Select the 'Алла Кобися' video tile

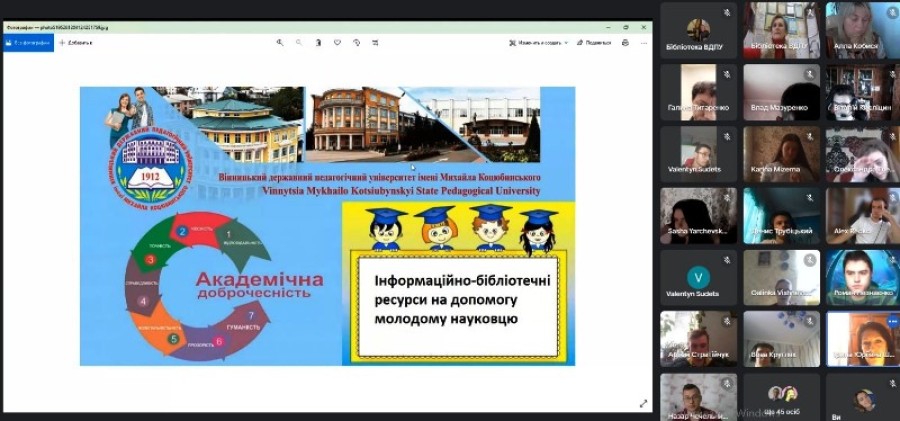(863, 30)
